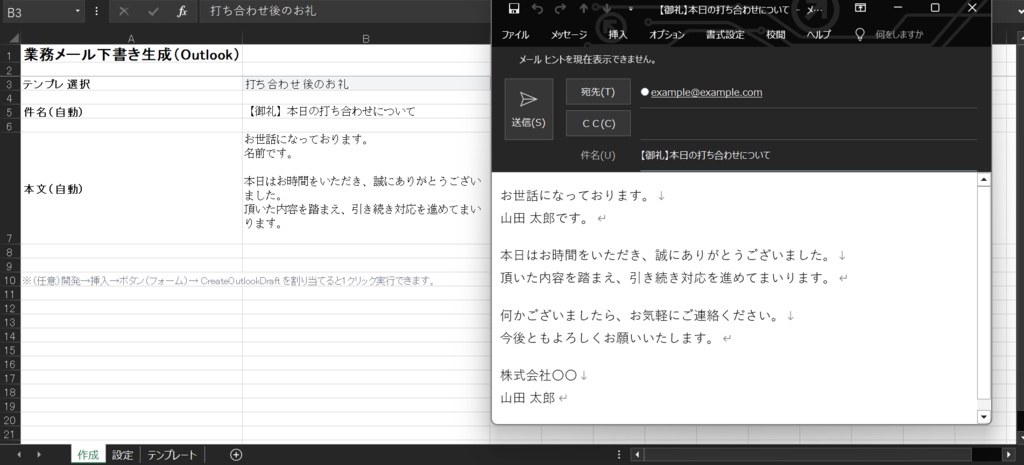Image resolution: width=1024 pixels, height=465 pixels.
Task: Click the formula bar confirm checkmark icon
Action: 153,11
